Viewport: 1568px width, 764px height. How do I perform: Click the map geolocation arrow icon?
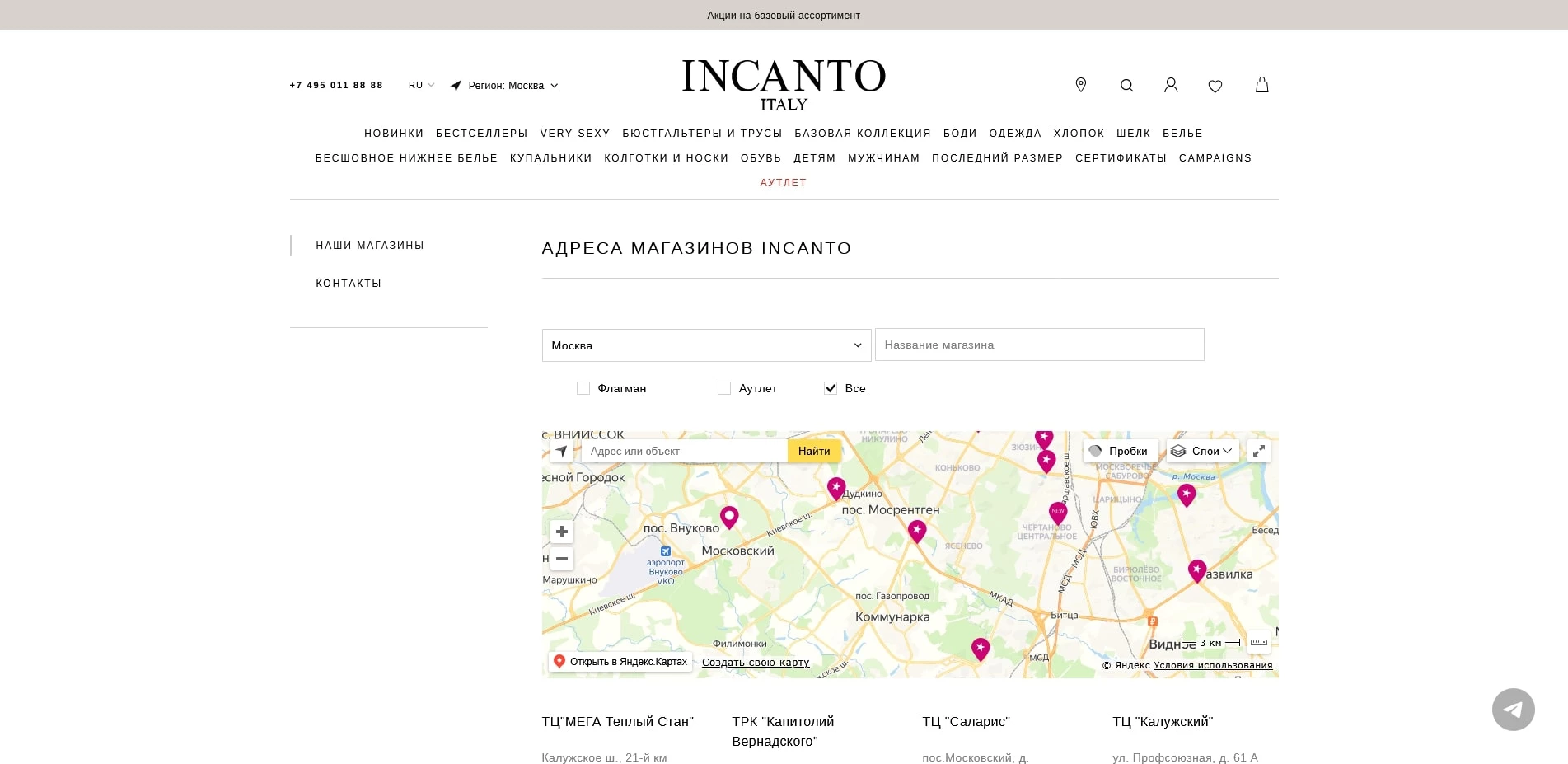click(562, 451)
